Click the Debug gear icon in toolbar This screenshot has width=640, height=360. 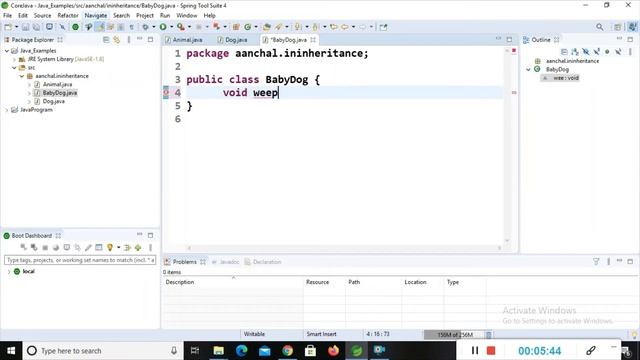click(145, 27)
